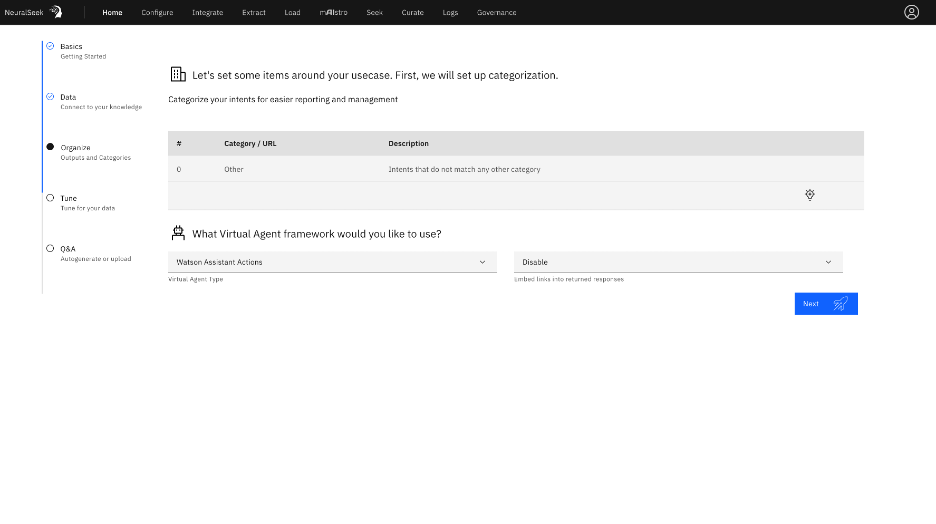Open the mAIstro menu item
The width and height of the screenshot is (936, 524).
point(333,13)
